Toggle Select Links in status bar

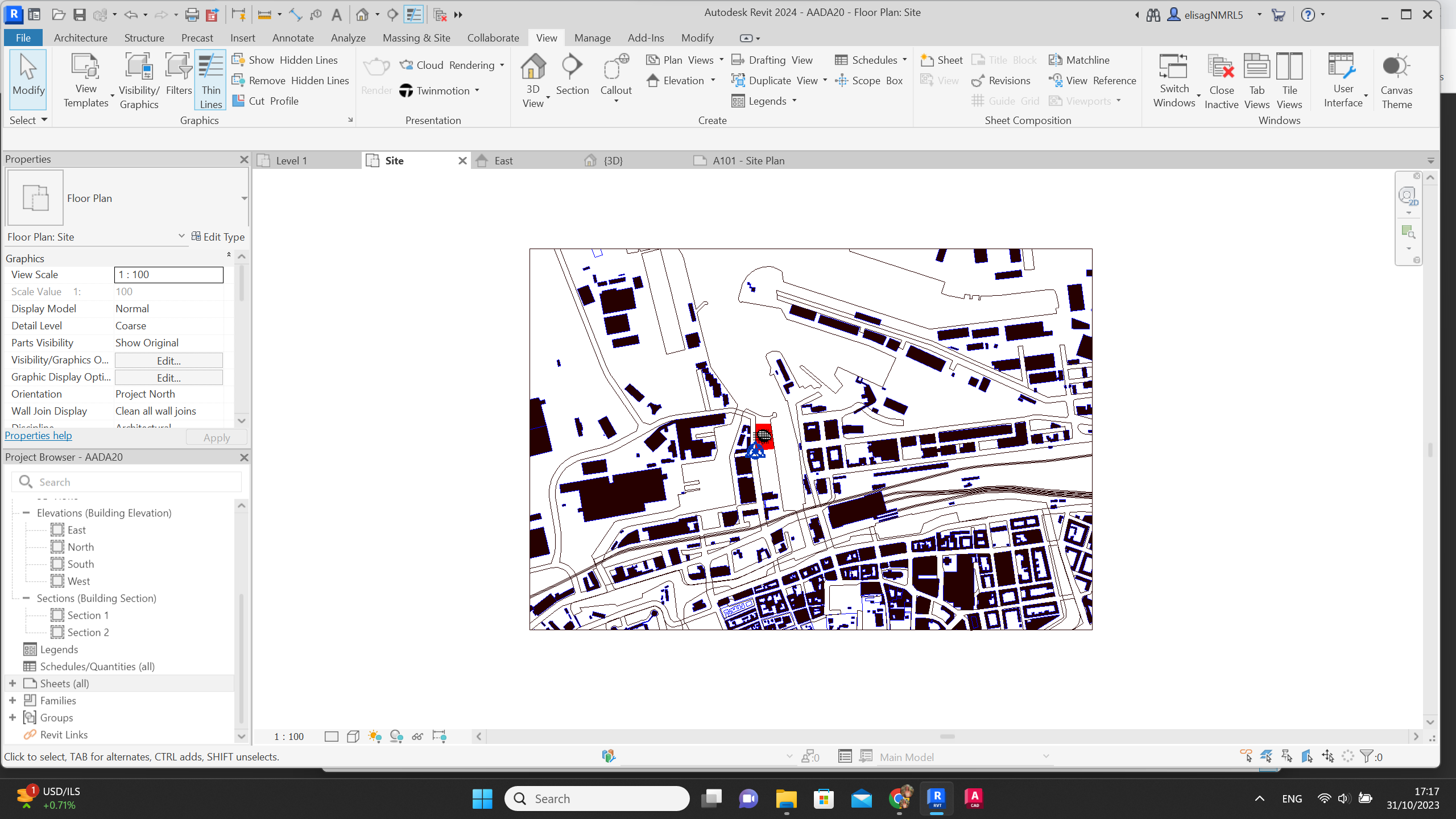pos(1246,756)
